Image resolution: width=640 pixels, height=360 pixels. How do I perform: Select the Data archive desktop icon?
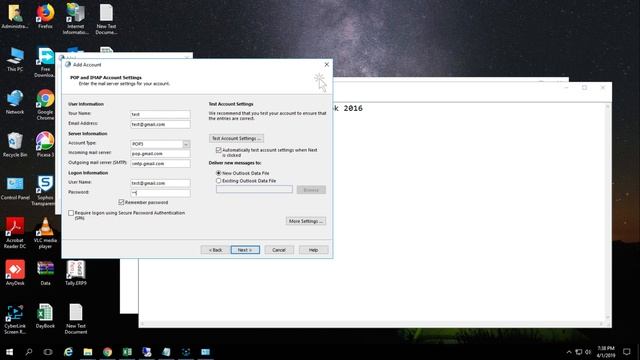coord(45,273)
